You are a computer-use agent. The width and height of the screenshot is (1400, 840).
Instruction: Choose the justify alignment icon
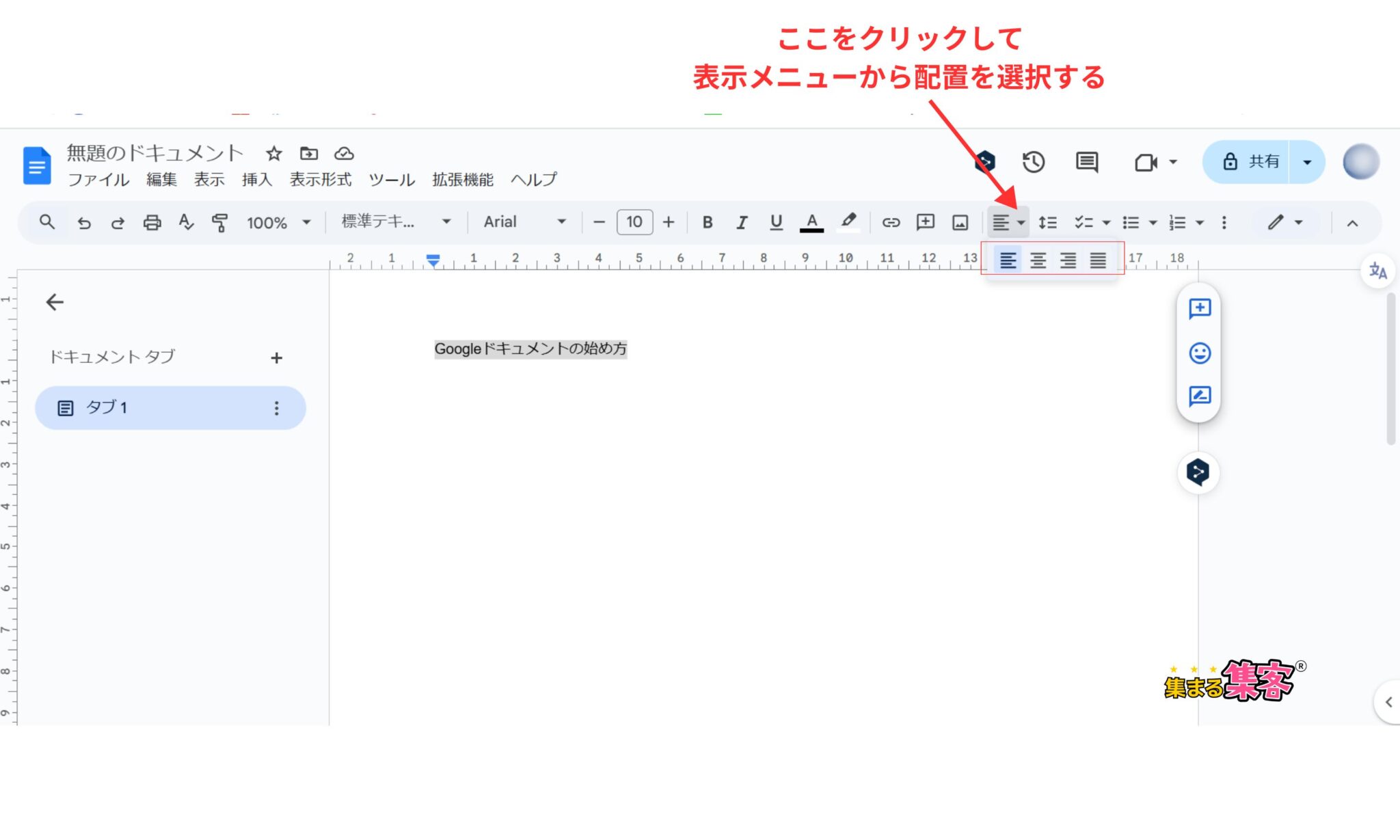pos(1098,260)
